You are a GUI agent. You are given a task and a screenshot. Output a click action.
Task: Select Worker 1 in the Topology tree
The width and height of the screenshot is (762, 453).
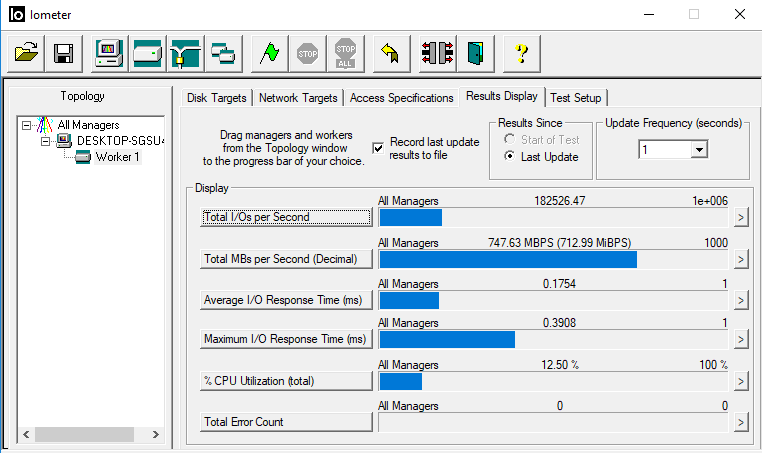point(117,157)
